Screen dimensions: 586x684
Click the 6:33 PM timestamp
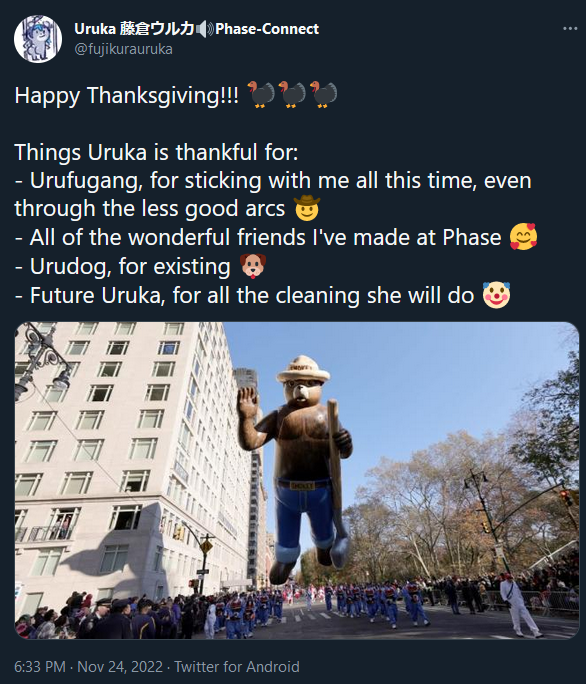point(40,667)
